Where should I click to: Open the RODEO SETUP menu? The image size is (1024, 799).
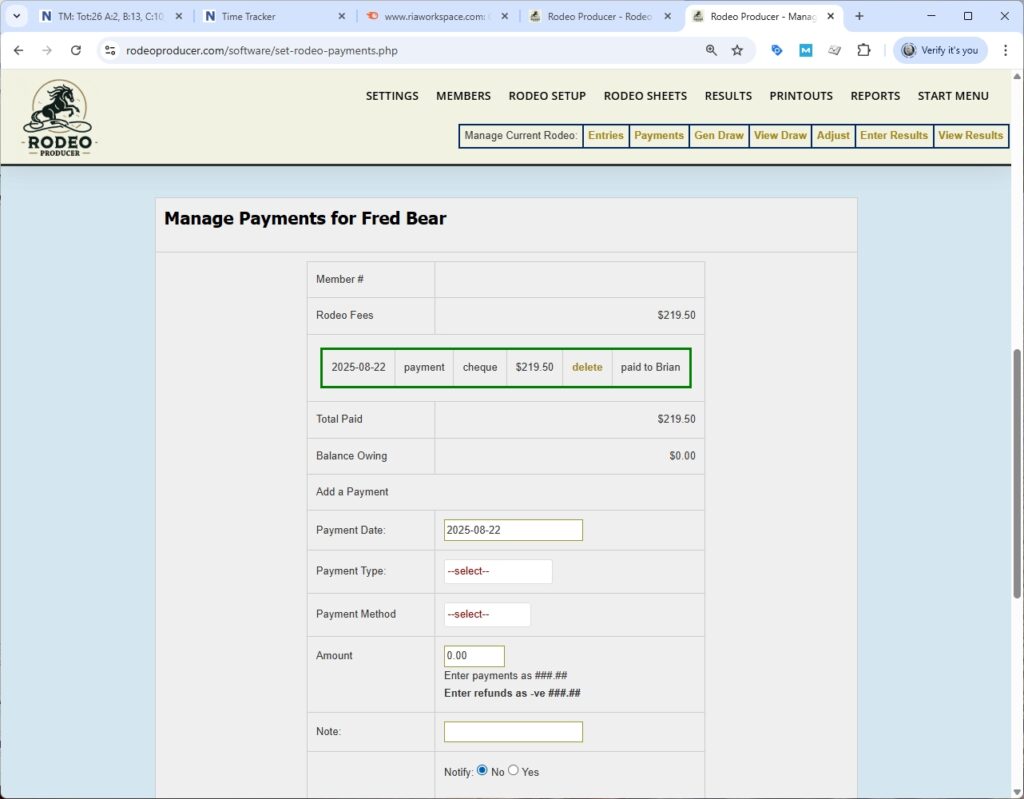547,95
